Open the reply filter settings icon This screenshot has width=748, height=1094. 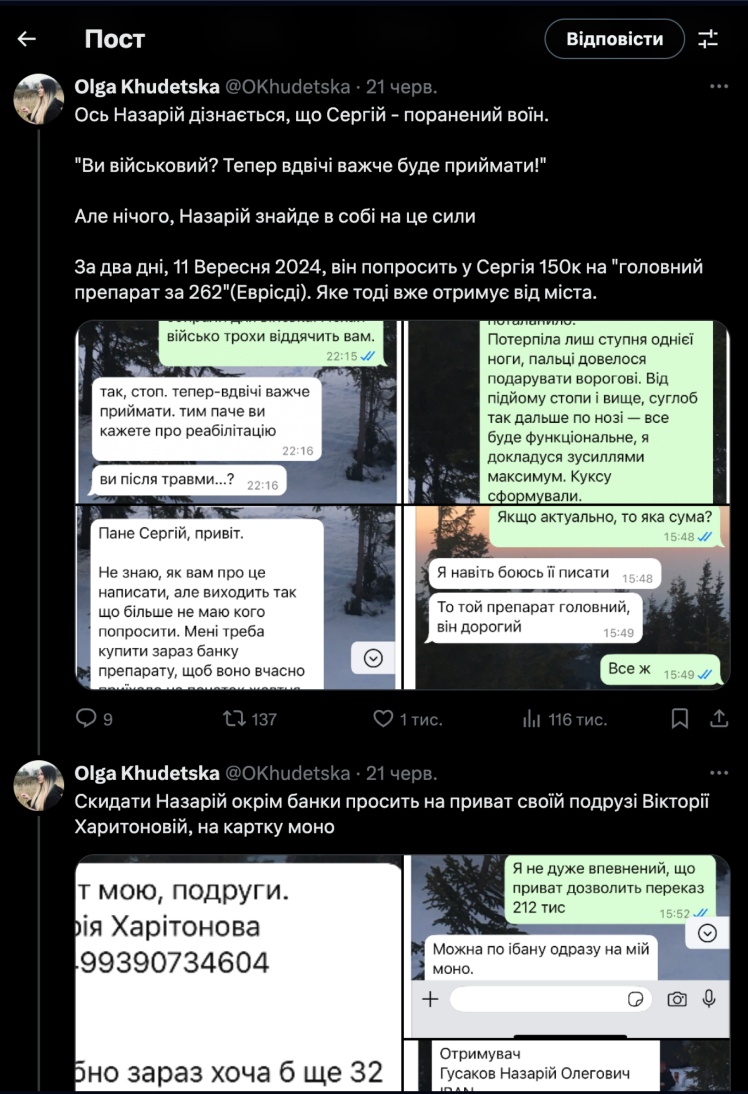coord(708,38)
